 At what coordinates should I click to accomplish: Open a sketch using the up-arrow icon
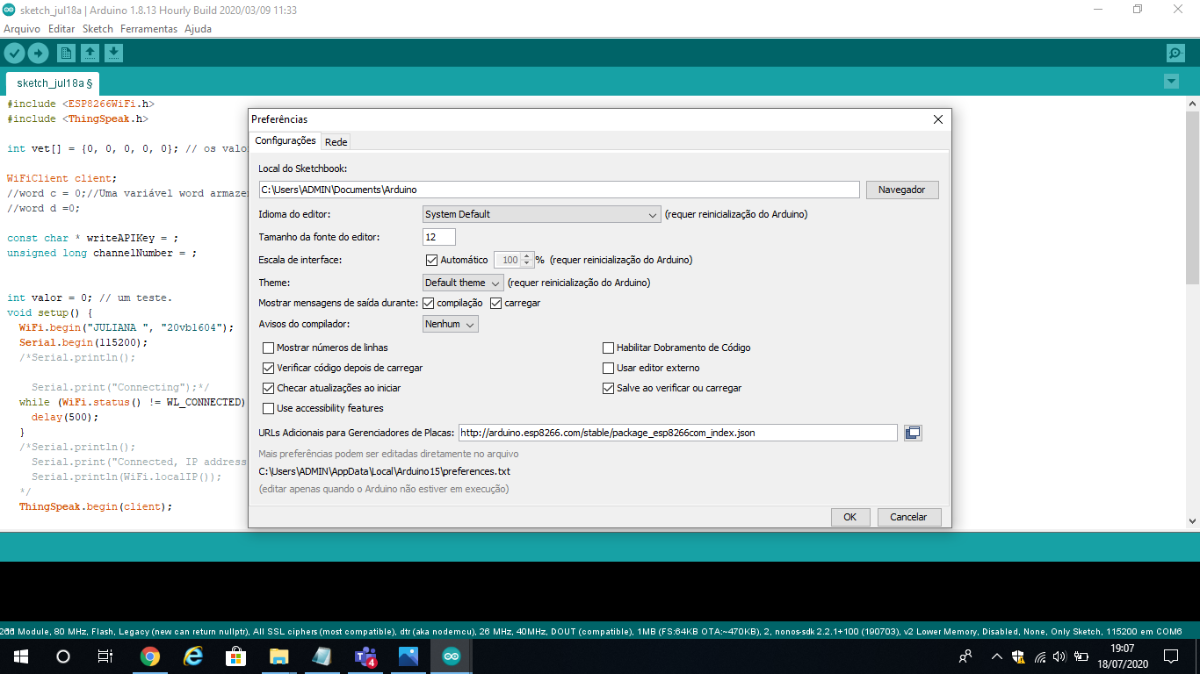pos(90,53)
